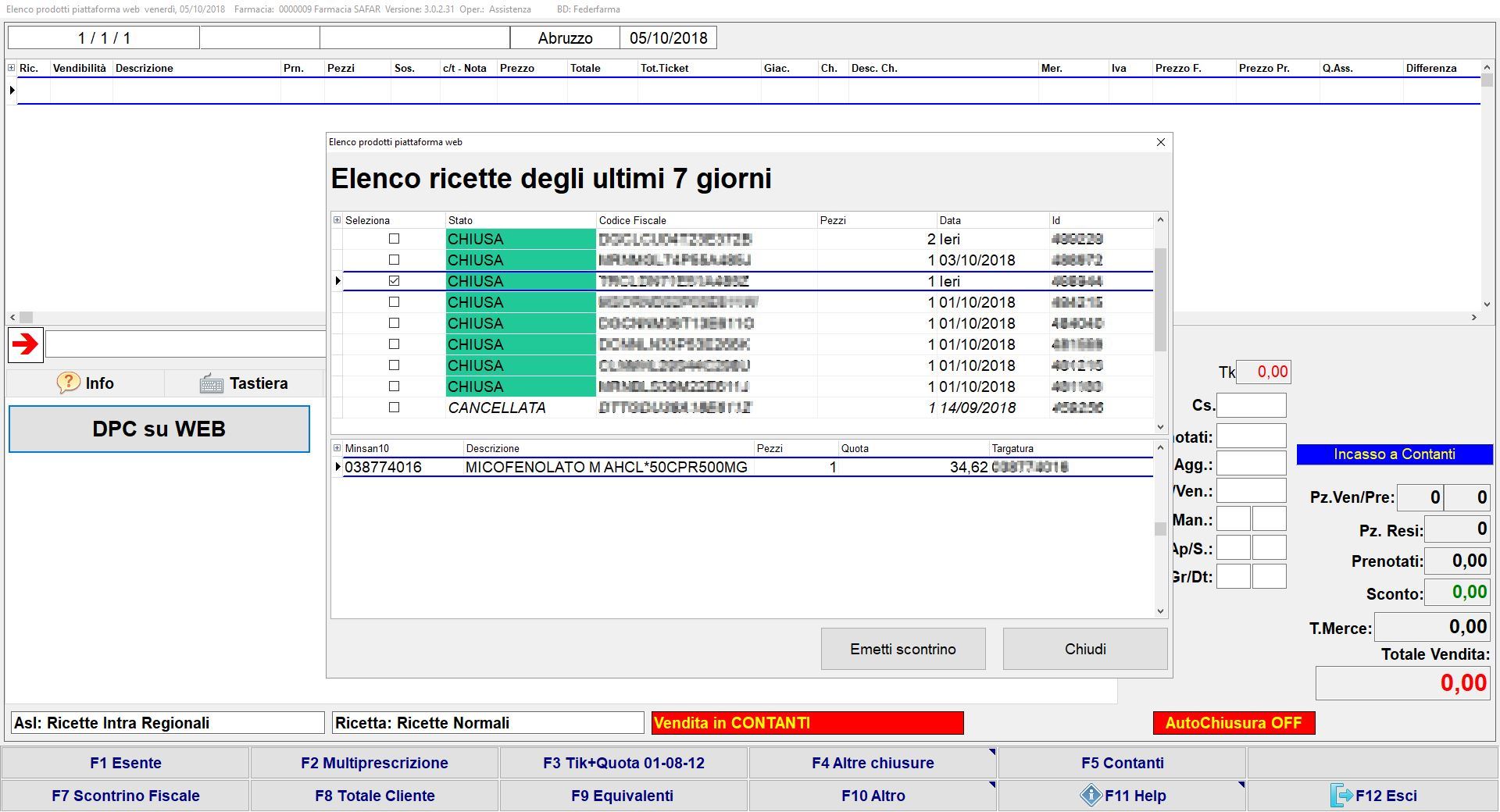Close the Elenco prodotti piattaforma web dialog
Screen dimensions: 1500x812
click(x=1160, y=142)
